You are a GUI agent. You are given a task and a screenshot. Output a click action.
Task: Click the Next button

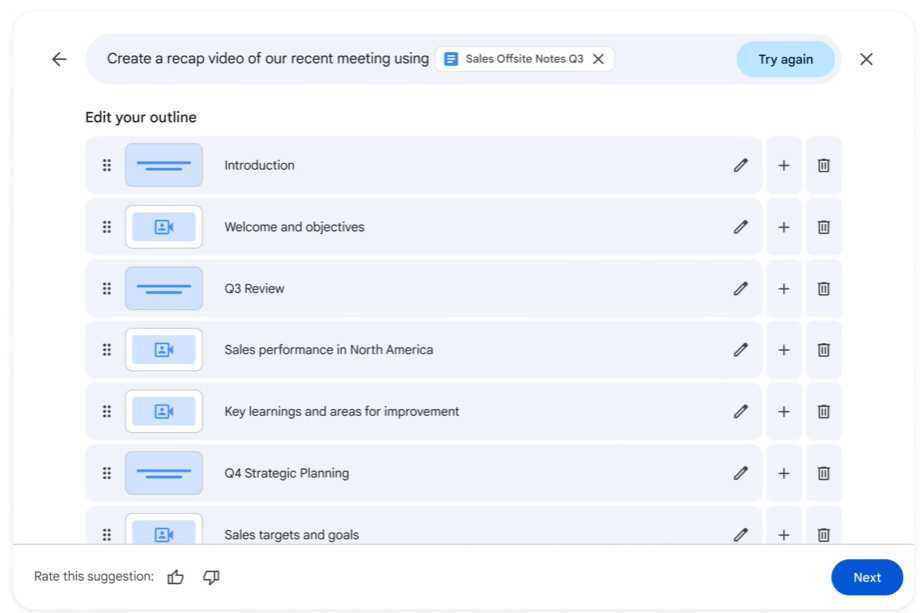point(866,577)
